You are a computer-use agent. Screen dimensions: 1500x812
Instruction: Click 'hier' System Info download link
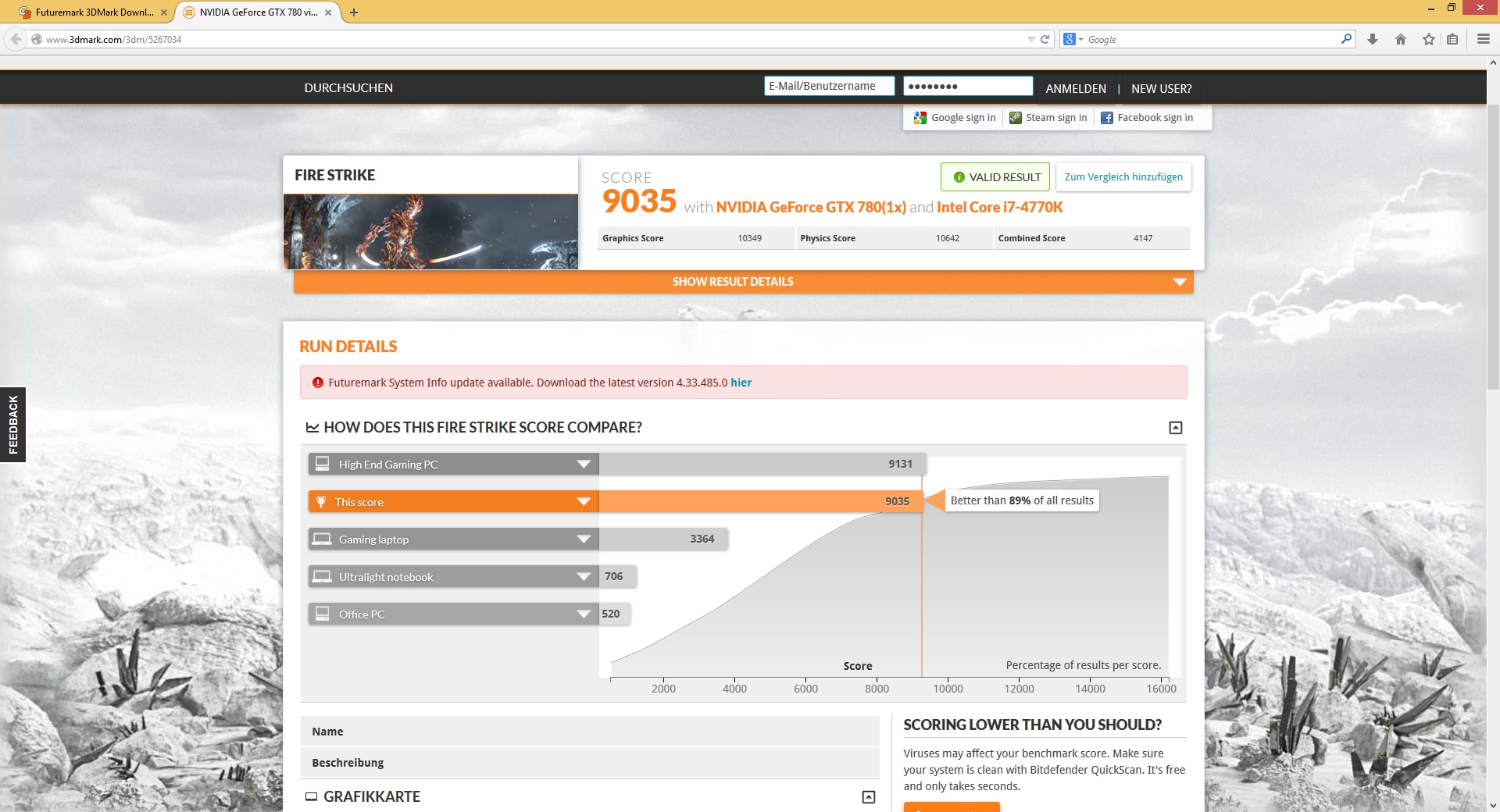(741, 383)
